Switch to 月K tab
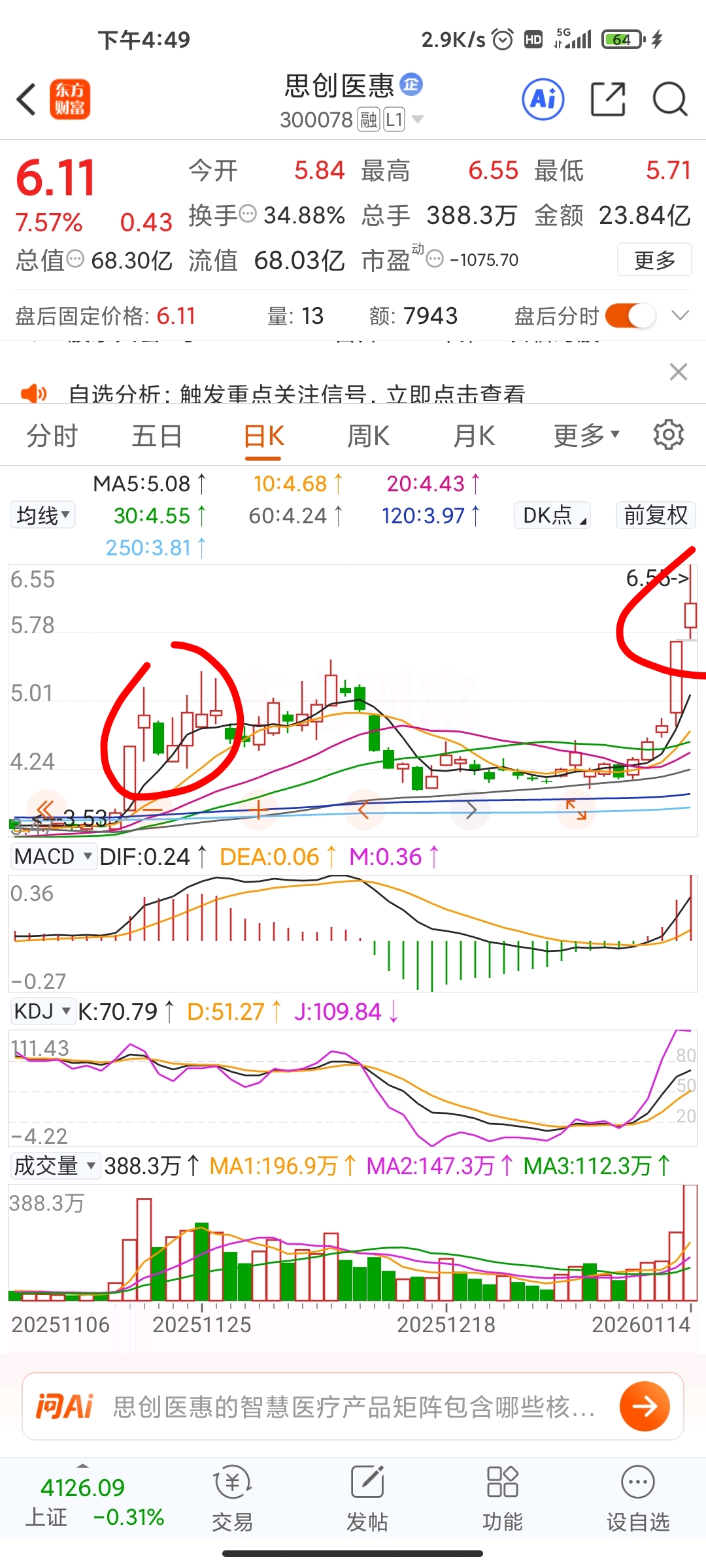706x1568 pixels. click(x=475, y=436)
